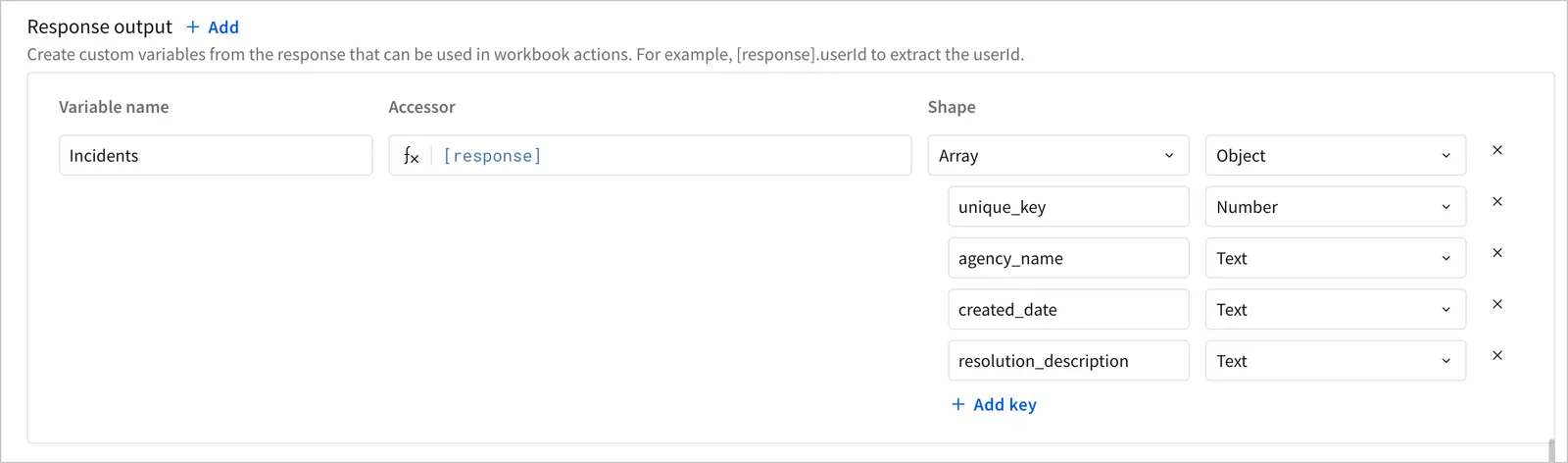Click the fx formula icon in Accessor
This screenshot has height=463, width=1568.
click(411, 156)
